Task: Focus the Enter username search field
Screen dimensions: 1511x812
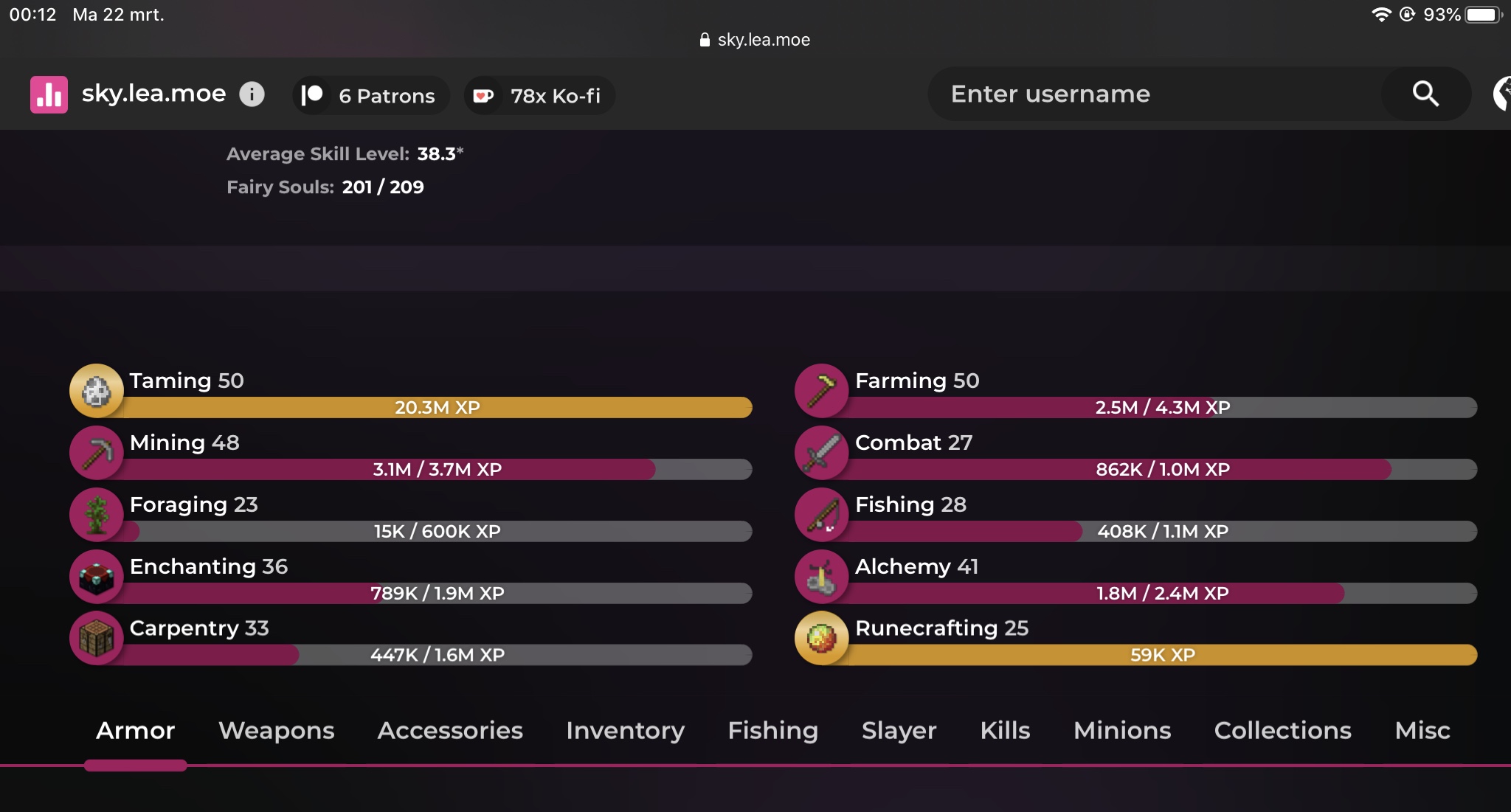Action: 1151,94
